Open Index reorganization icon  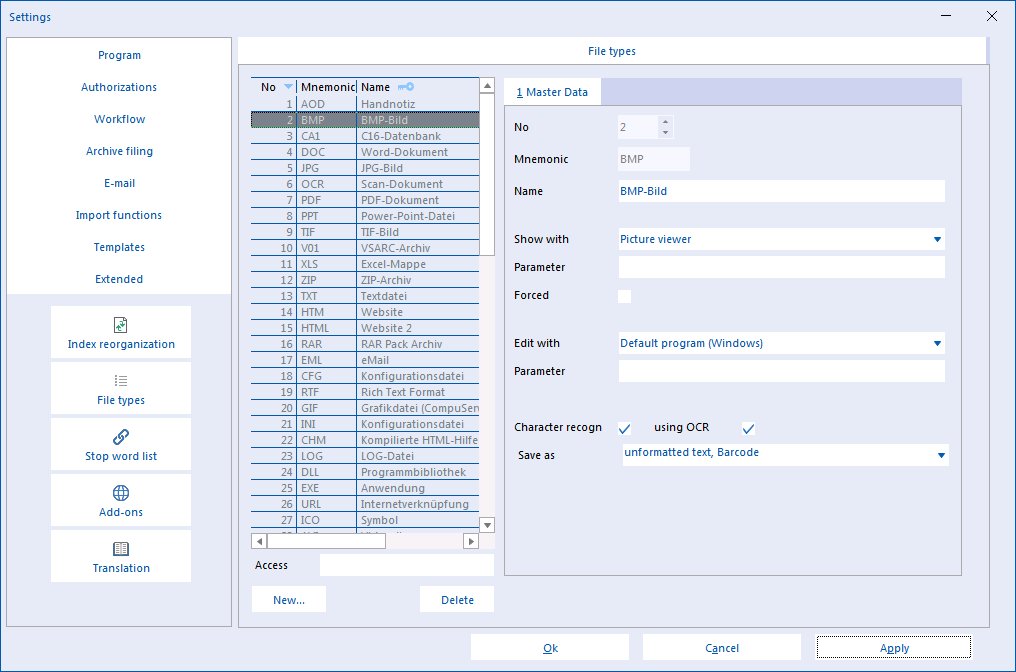point(121,325)
